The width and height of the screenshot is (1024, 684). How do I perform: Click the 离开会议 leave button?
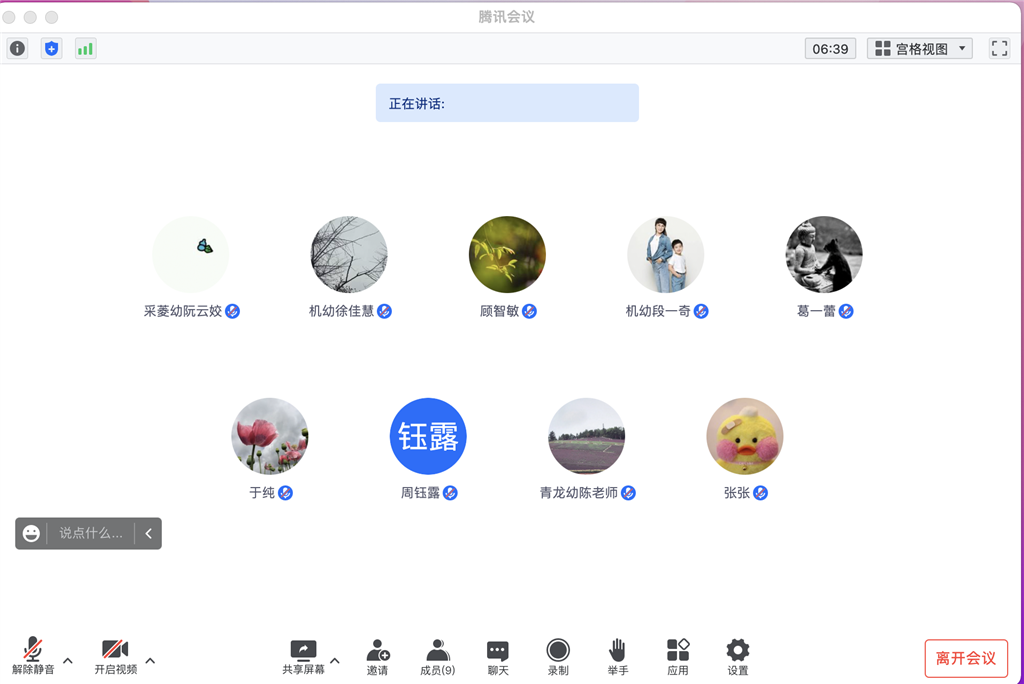965,658
